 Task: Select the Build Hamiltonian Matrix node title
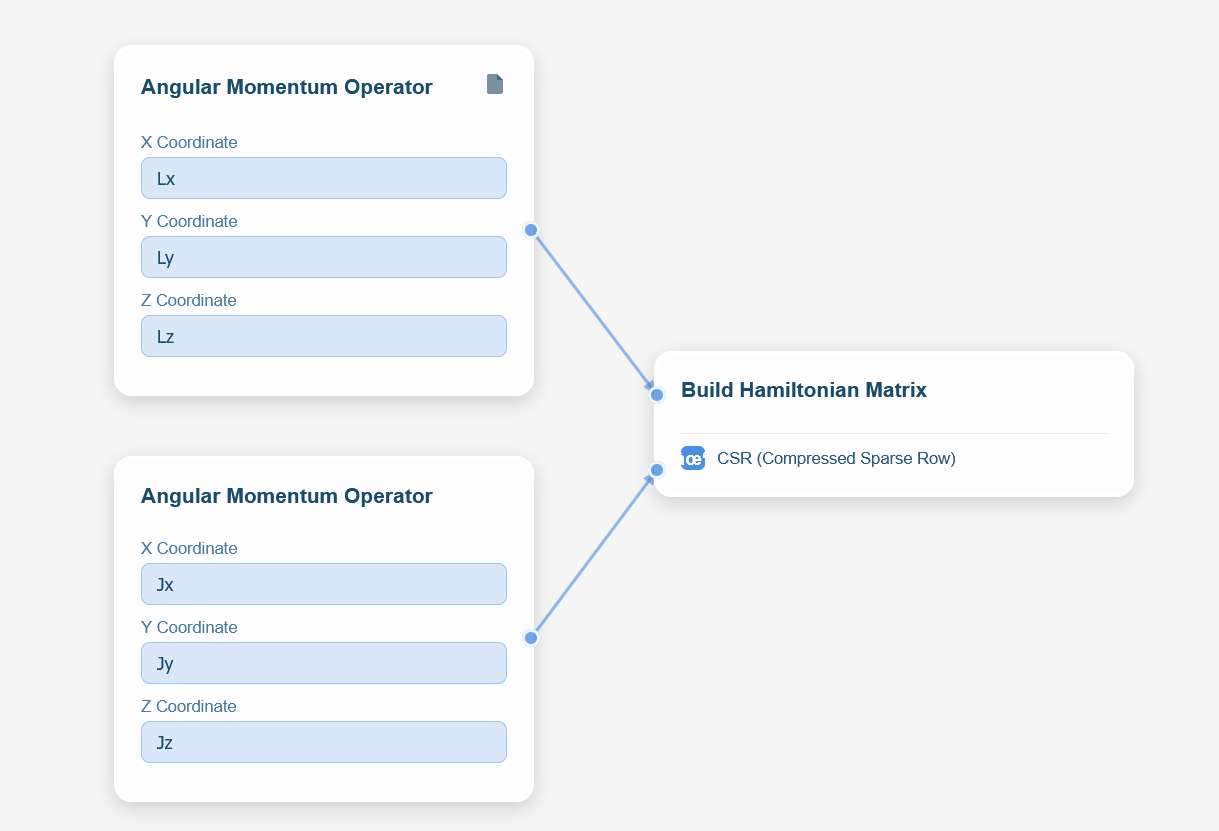point(803,390)
